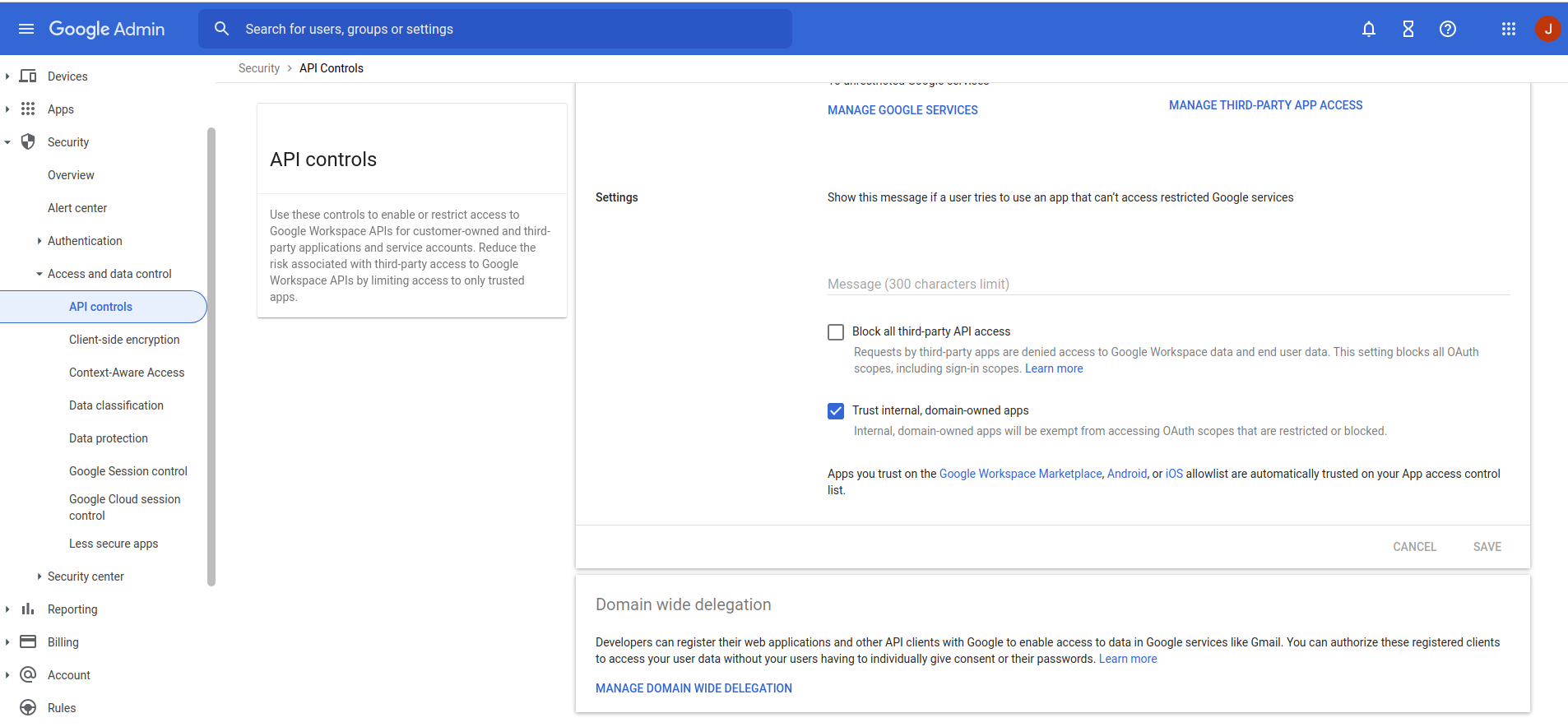This screenshot has height=727, width=1568.
Task: Click the search magnifier icon
Action: coord(221,29)
